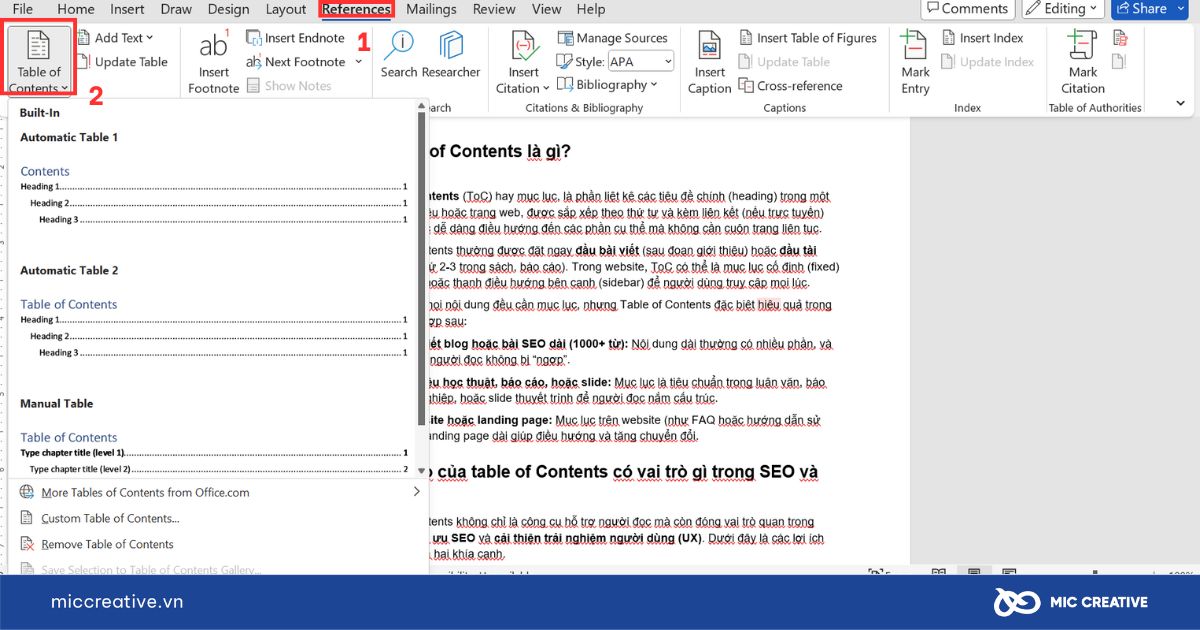This screenshot has height=630, width=1200.
Task: Collapse the ribbon with the chevron
Action: (x=1181, y=103)
